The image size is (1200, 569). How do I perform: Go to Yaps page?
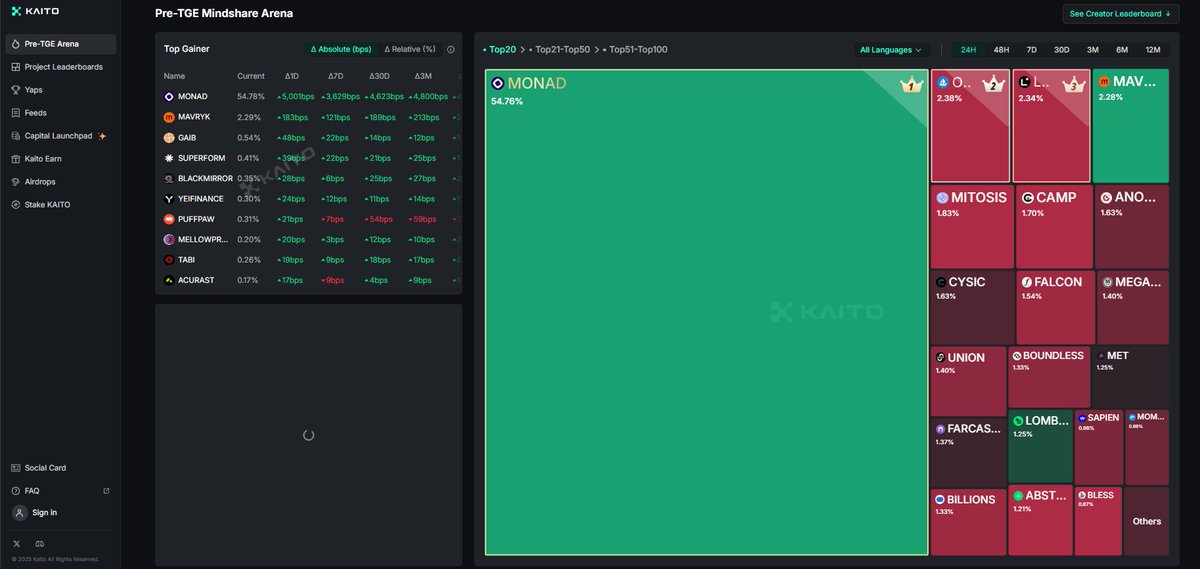[x=60, y=90]
